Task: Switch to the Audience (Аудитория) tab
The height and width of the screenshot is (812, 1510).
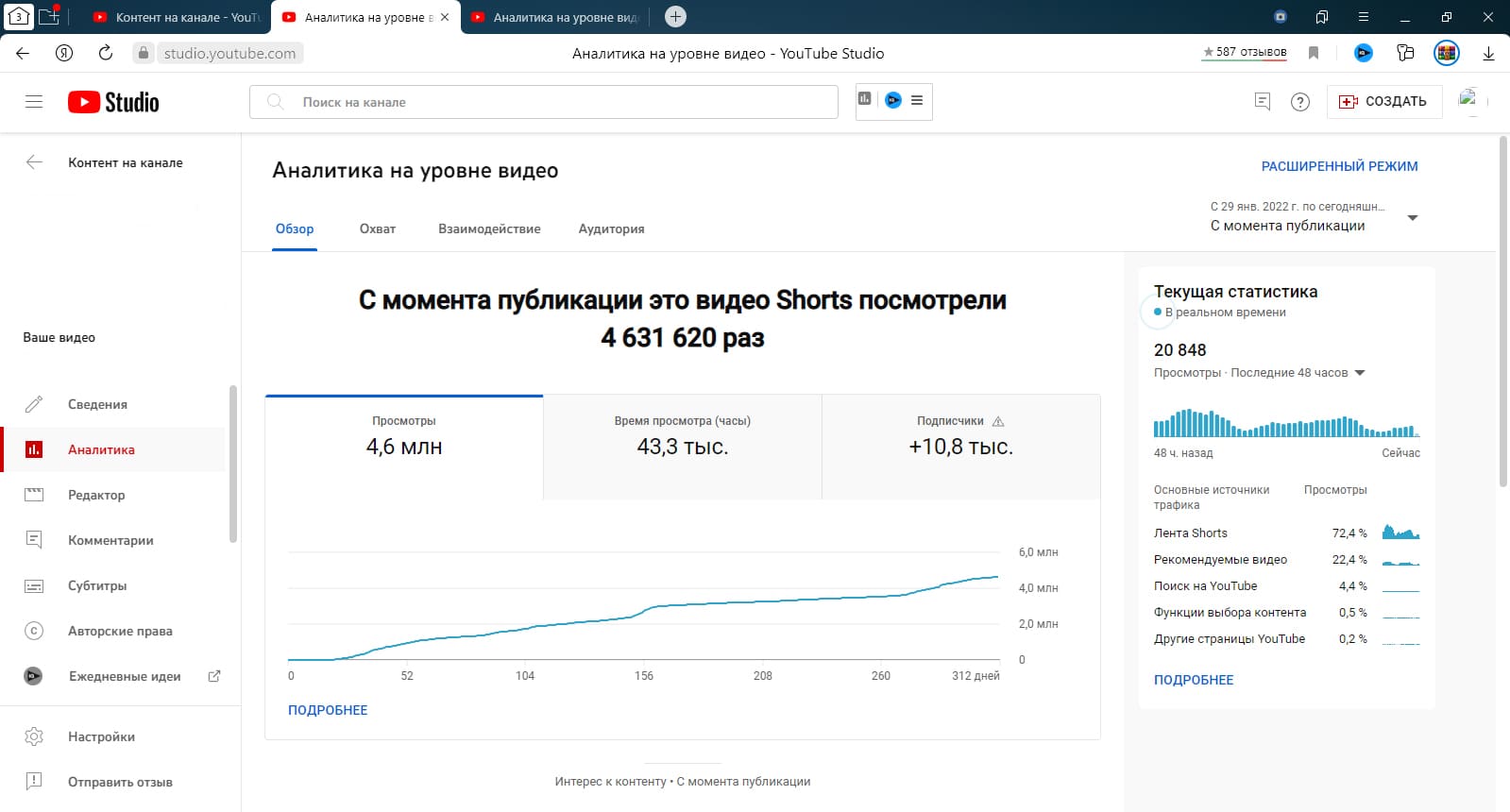Action: [x=611, y=228]
